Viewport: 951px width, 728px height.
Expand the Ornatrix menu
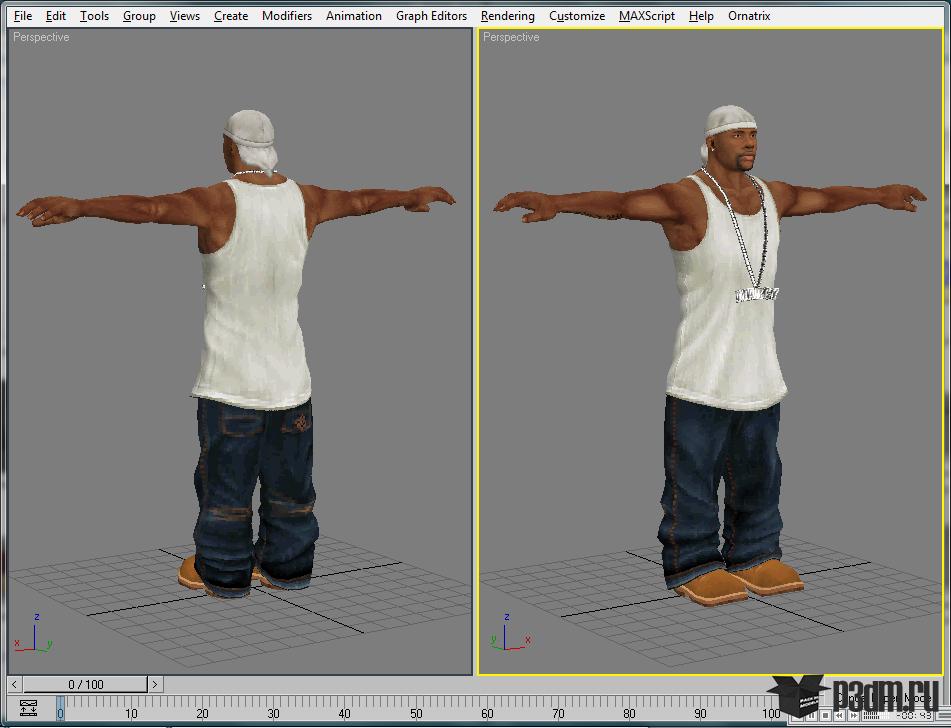pyautogui.click(x=750, y=16)
